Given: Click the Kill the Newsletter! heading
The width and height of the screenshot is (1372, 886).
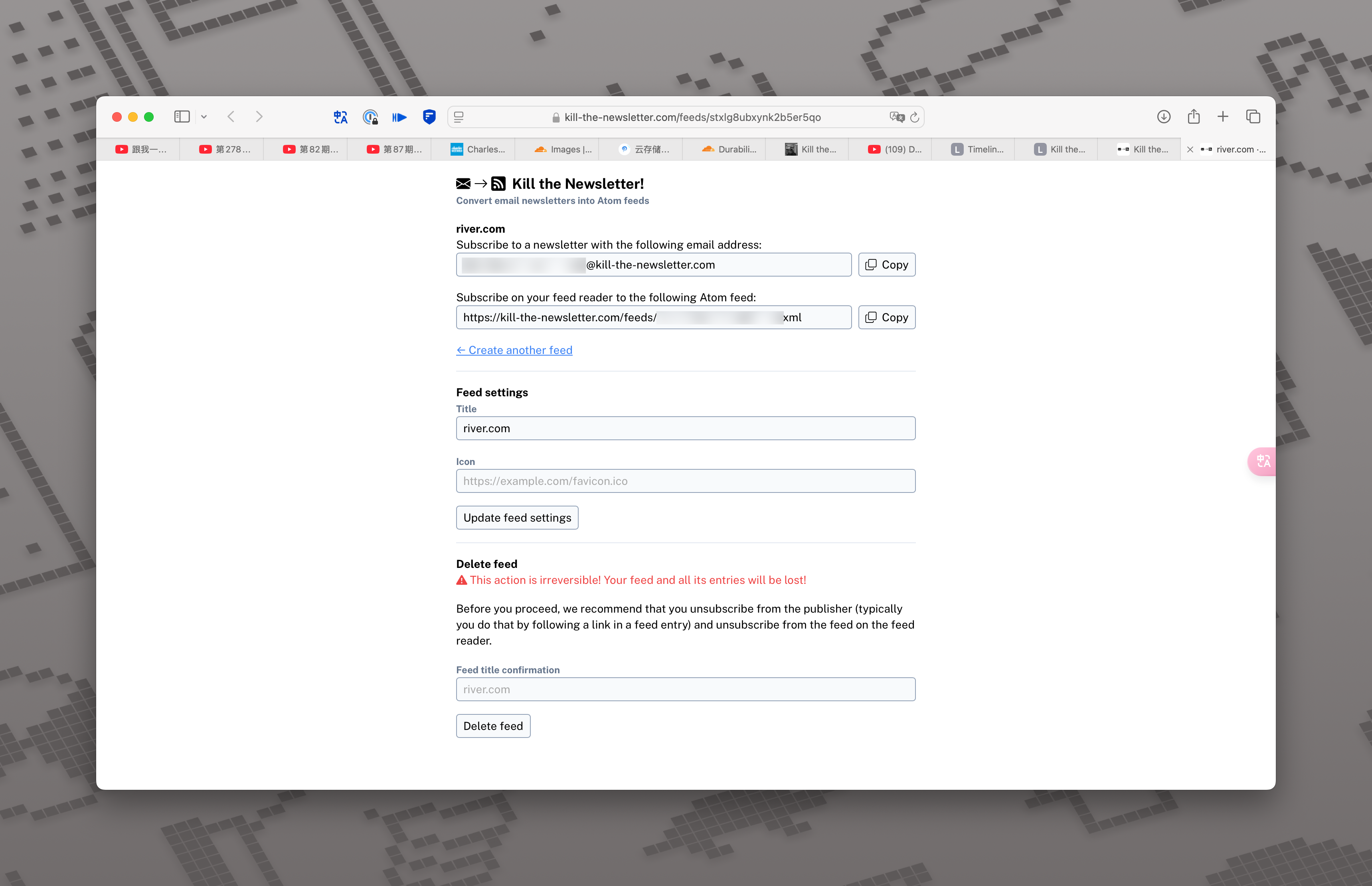Looking at the screenshot, I should (577, 184).
